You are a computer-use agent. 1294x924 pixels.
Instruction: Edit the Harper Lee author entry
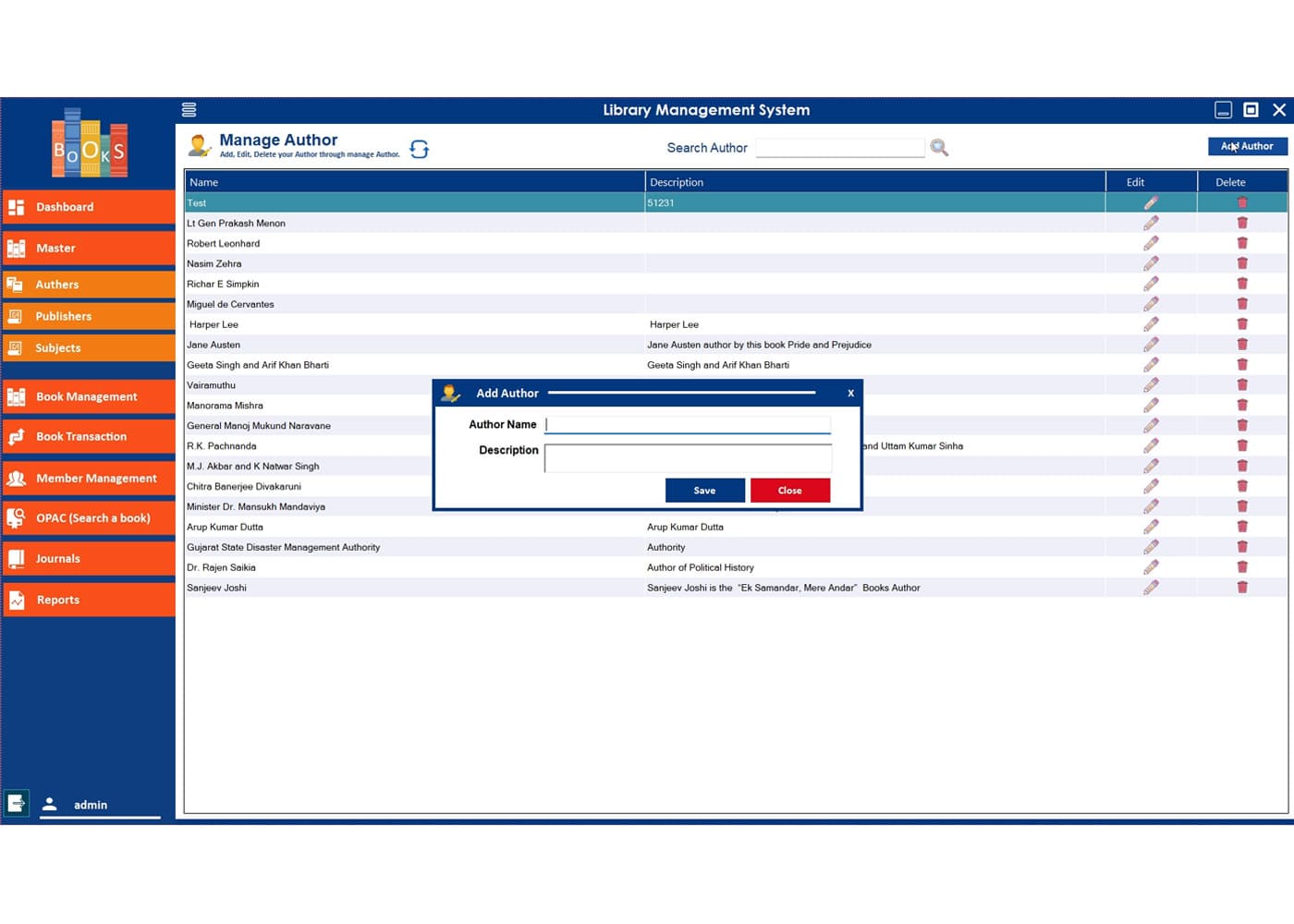1151,324
